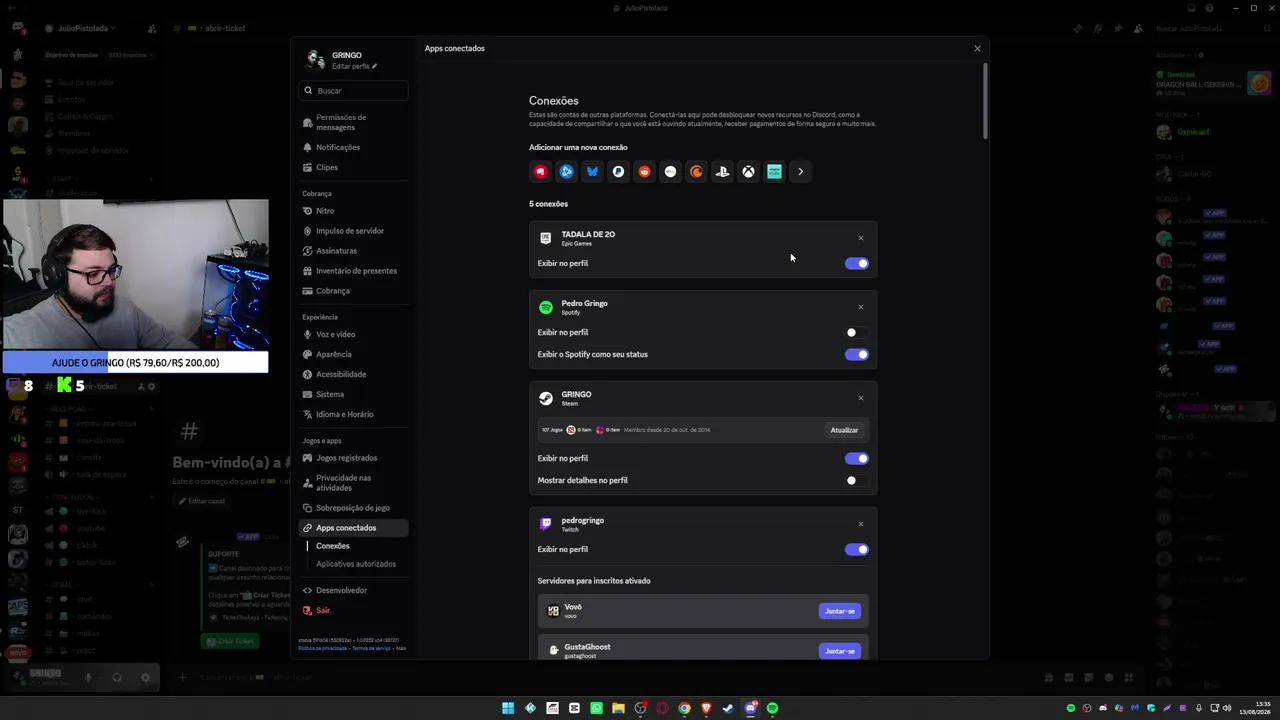Add an Xbox connection
The height and width of the screenshot is (720, 1280).
[749, 172]
